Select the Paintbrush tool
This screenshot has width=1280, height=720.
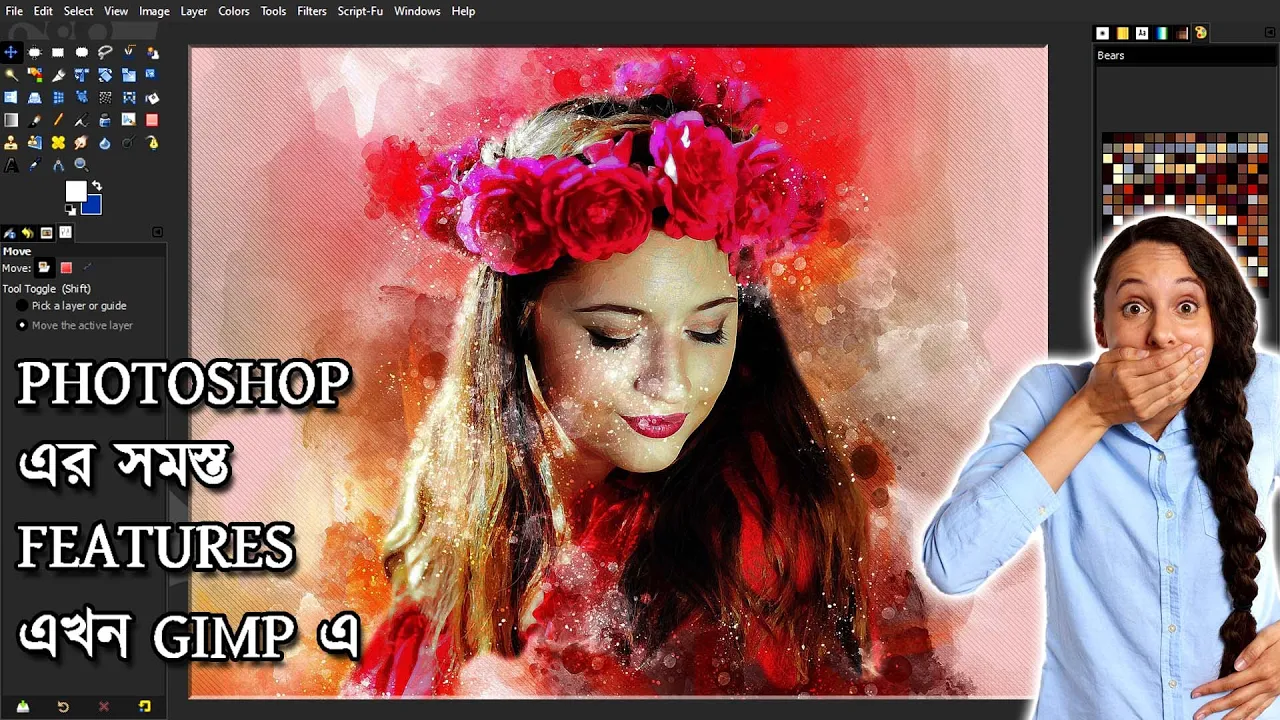[35, 120]
